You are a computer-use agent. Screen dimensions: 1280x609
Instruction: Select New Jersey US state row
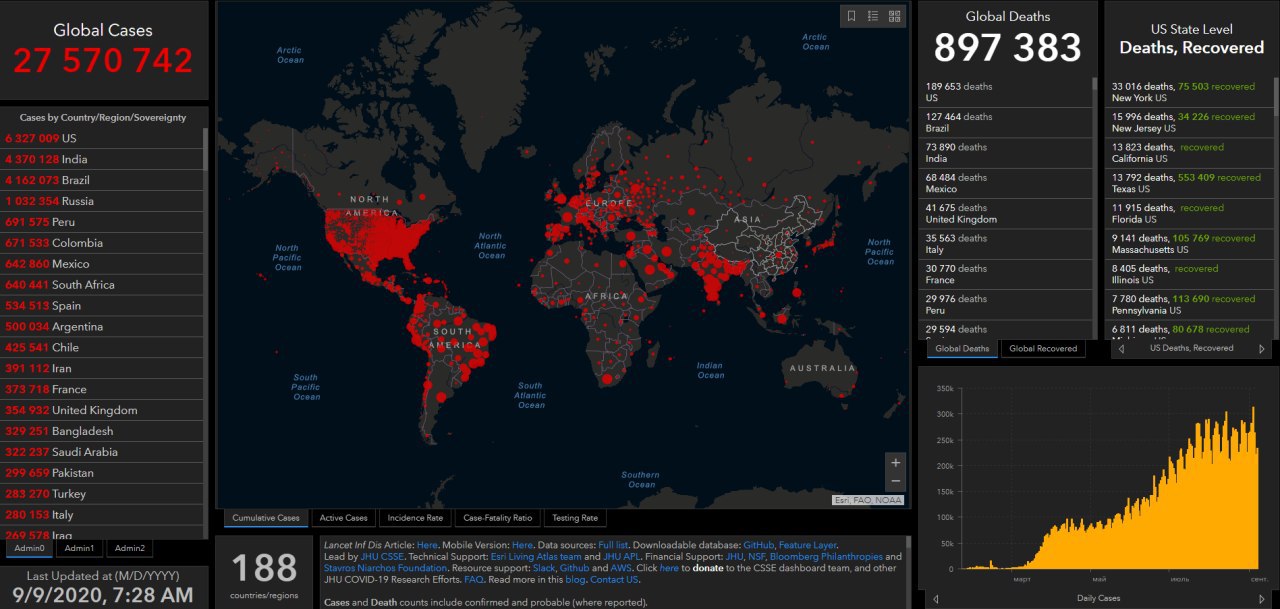(x=1188, y=122)
